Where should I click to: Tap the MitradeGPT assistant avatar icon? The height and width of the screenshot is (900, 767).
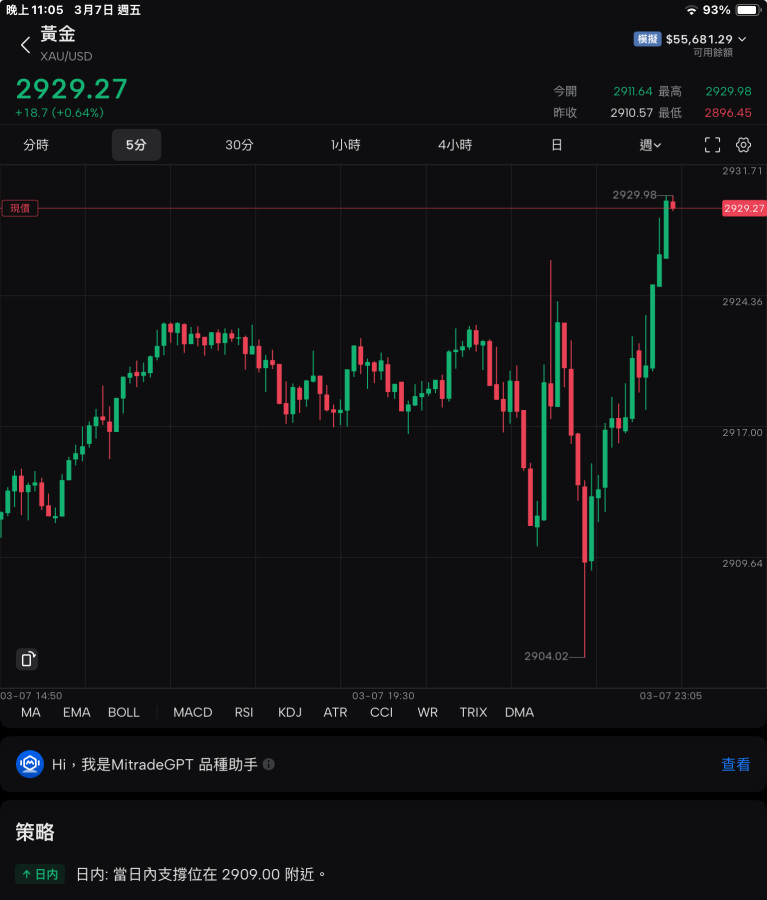(30, 764)
